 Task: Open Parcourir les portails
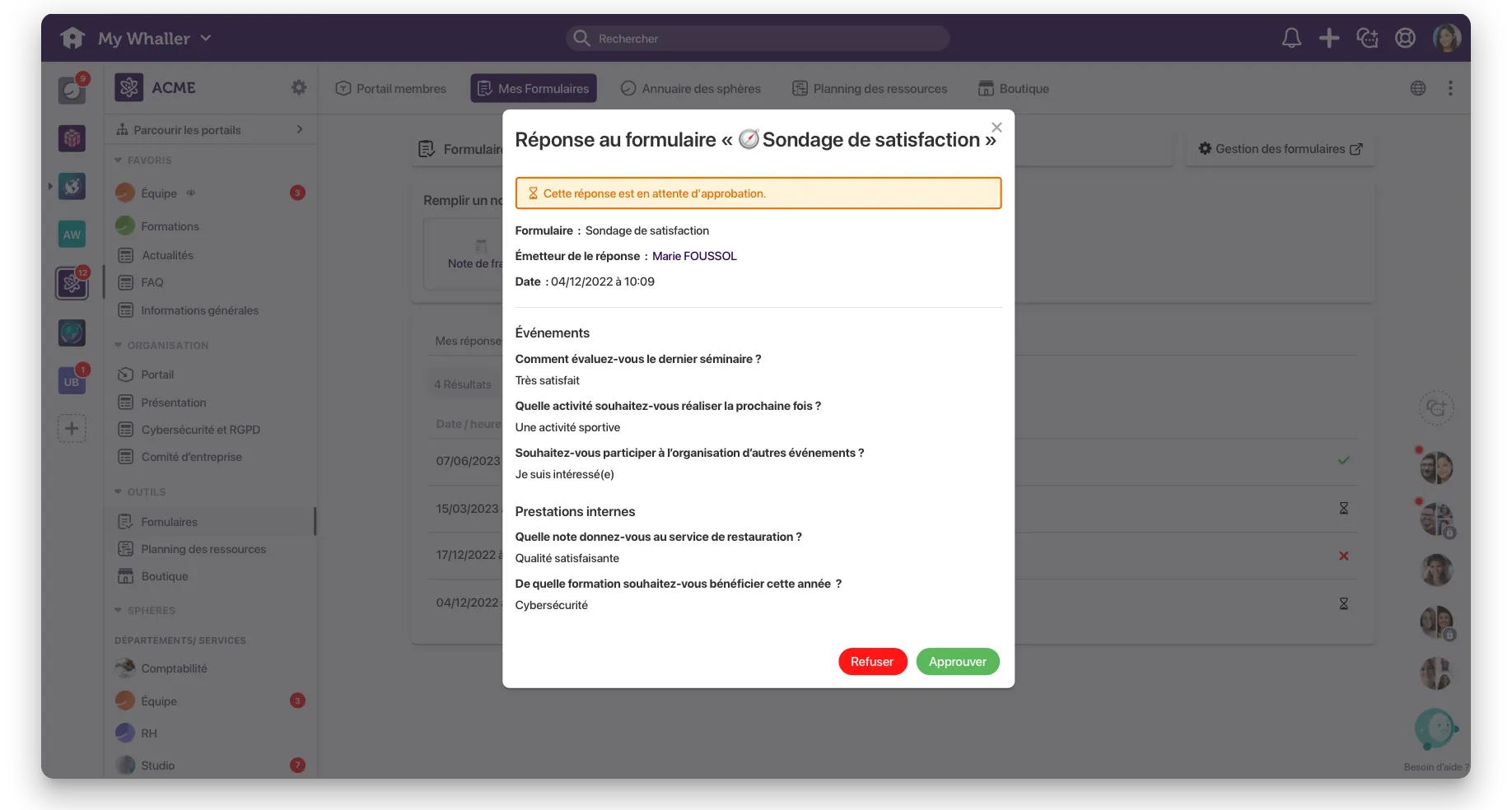pyautogui.click(x=210, y=129)
